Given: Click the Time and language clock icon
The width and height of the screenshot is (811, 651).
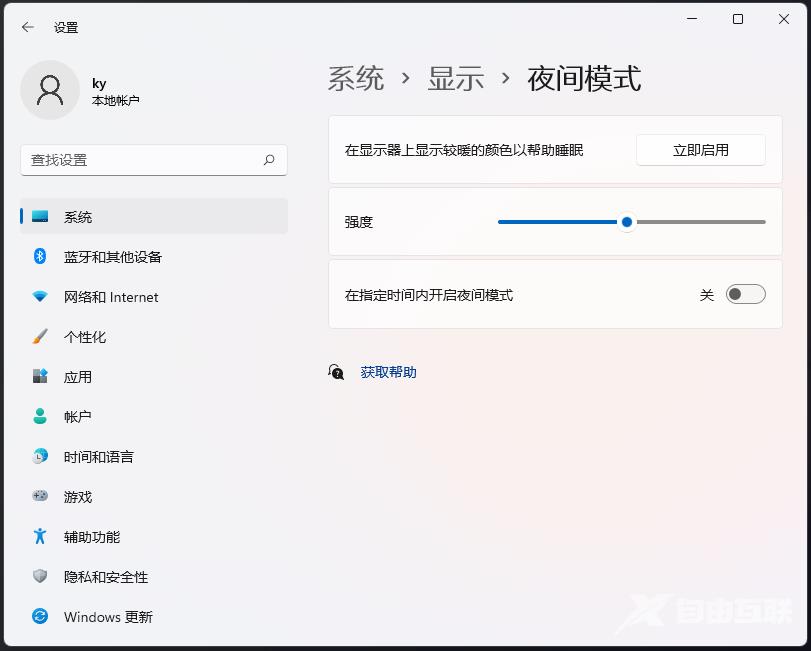Looking at the screenshot, I should (40, 457).
